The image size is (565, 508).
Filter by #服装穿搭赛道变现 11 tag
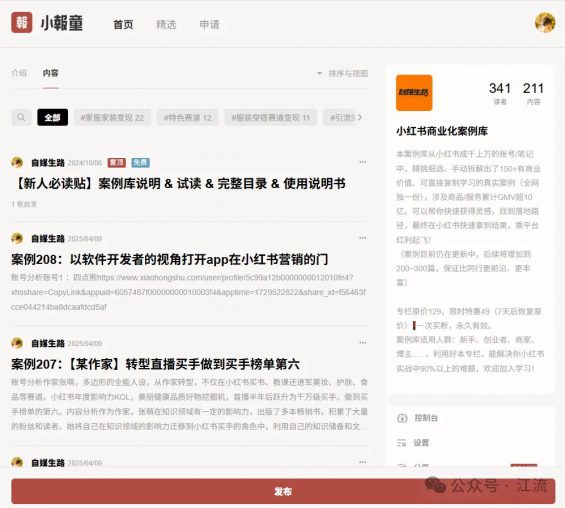coord(271,117)
